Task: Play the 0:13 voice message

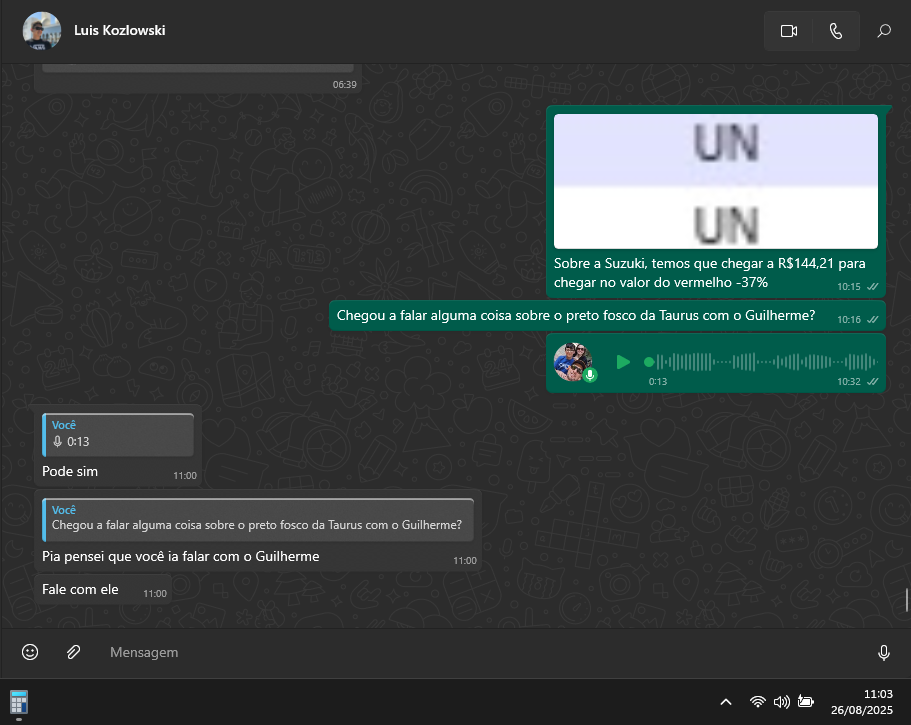Action: [623, 362]
